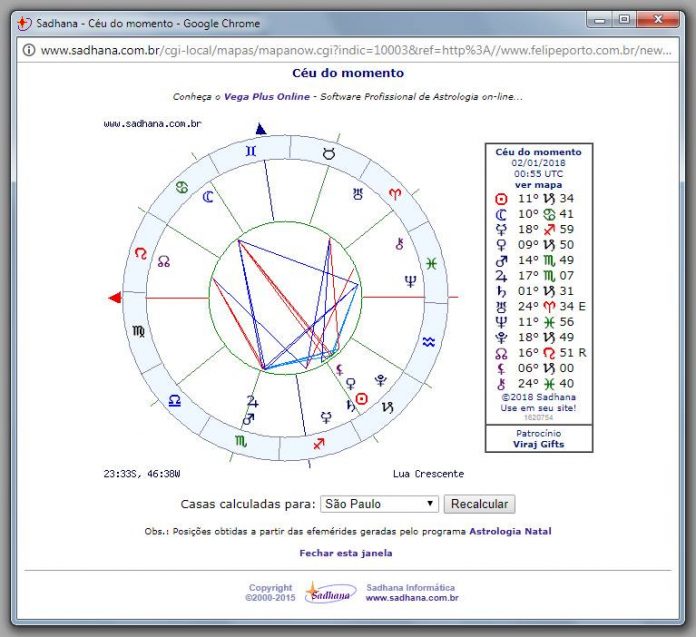This screenshot has width=696, height=637.
Task: Click the Uranus row 24° 34 E
Action: (x=539, y=306)
